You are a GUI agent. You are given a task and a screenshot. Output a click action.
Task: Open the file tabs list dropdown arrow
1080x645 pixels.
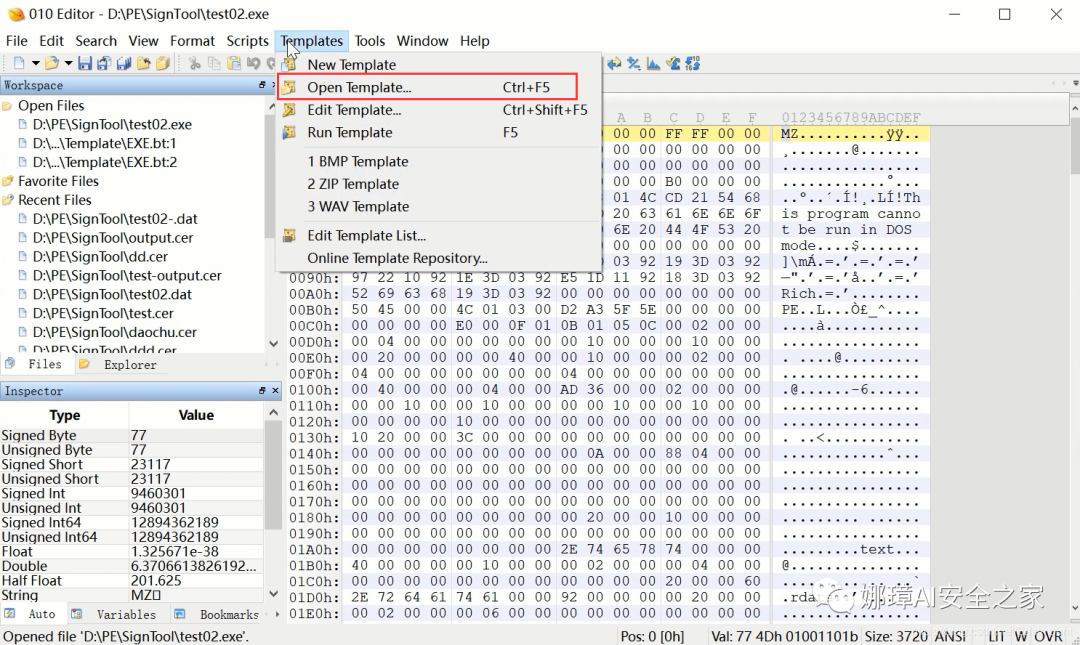coord(1076,83)
